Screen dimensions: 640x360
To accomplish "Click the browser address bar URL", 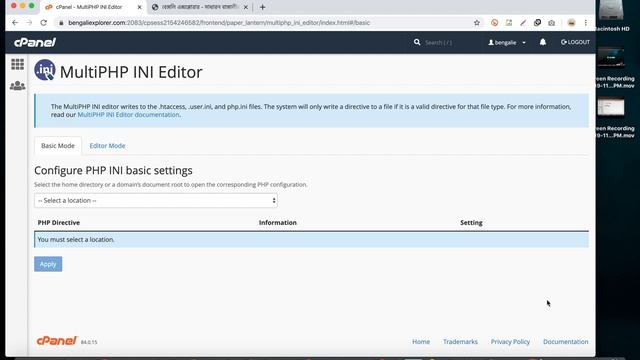I will pyautogui.click(x=219, y=23).
